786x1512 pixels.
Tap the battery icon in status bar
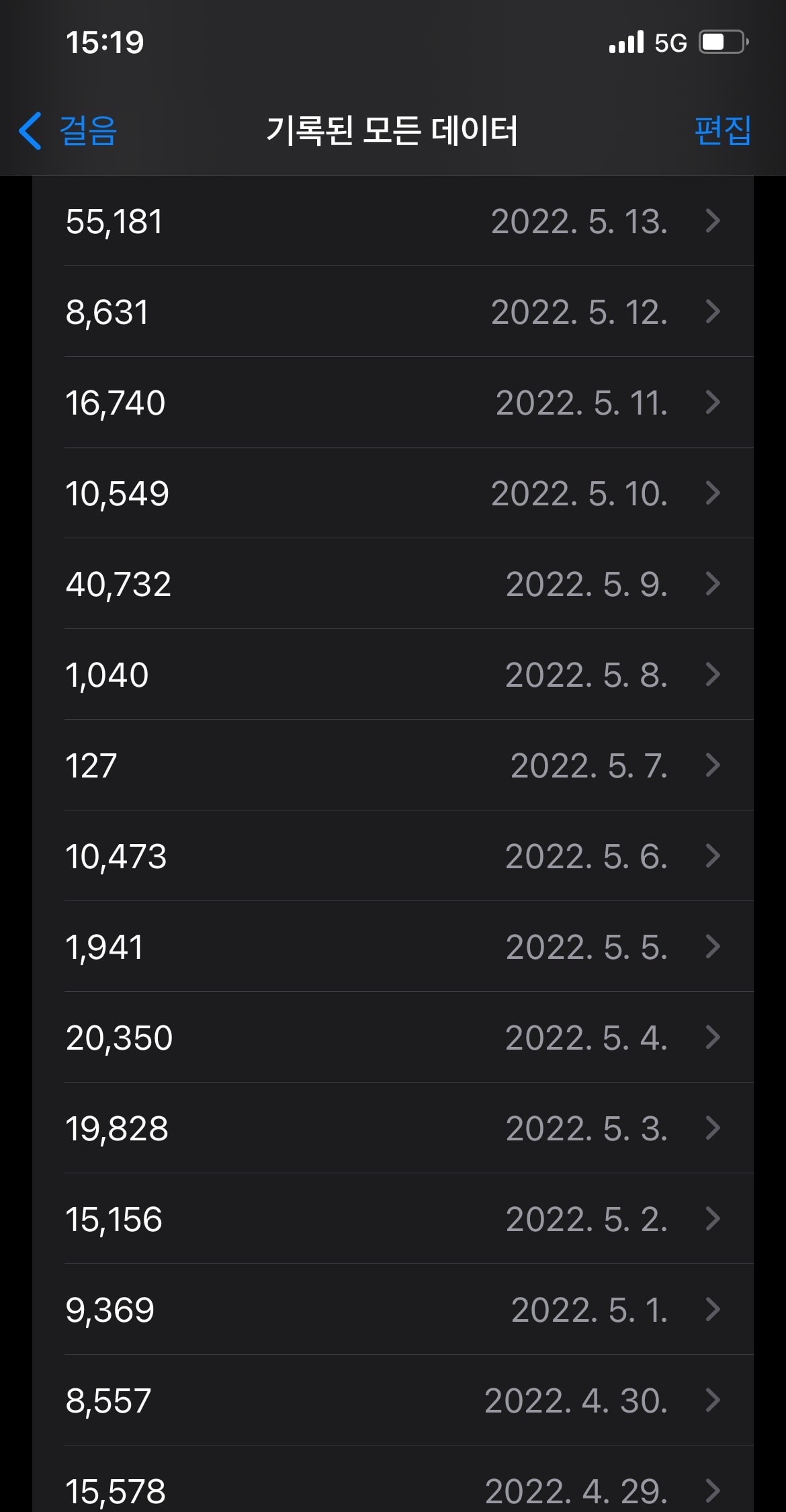[724, 42]
